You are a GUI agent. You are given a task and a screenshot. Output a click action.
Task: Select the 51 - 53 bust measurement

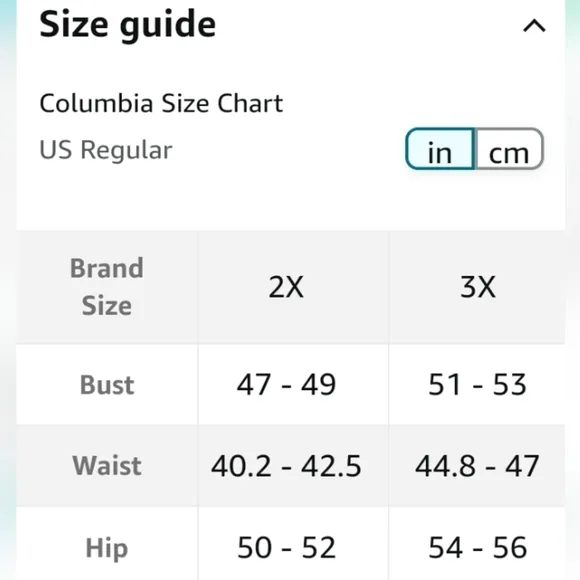pos(477,385)
